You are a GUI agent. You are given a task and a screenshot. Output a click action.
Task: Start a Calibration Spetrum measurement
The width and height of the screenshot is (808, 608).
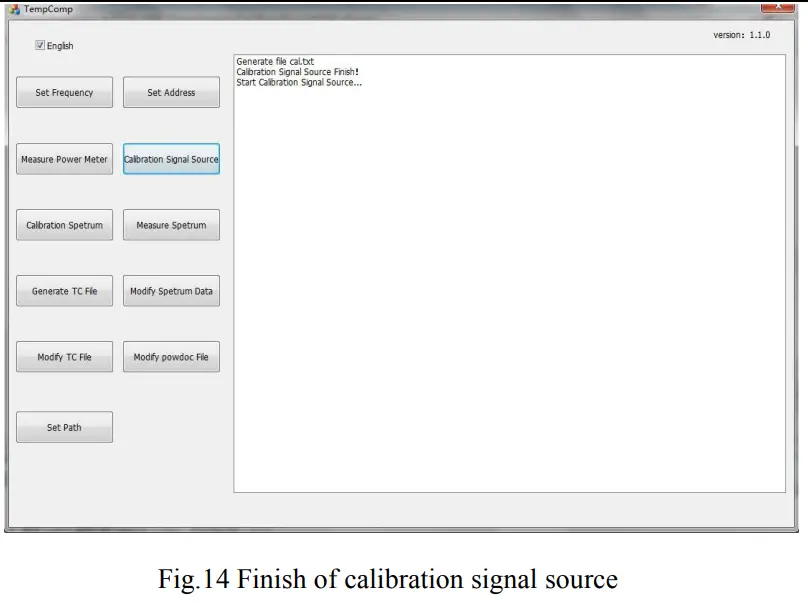(x=64, y=224)
